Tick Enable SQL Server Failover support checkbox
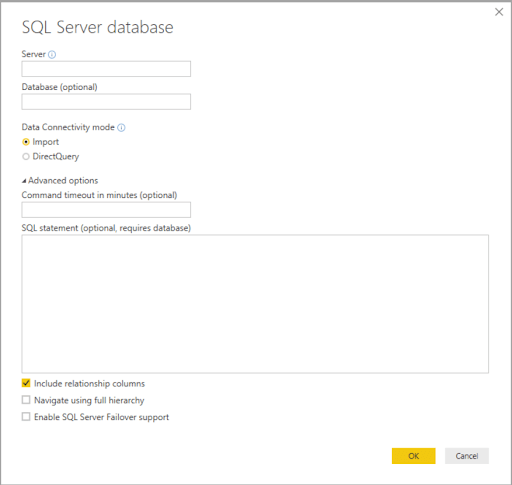 (26, 416)
